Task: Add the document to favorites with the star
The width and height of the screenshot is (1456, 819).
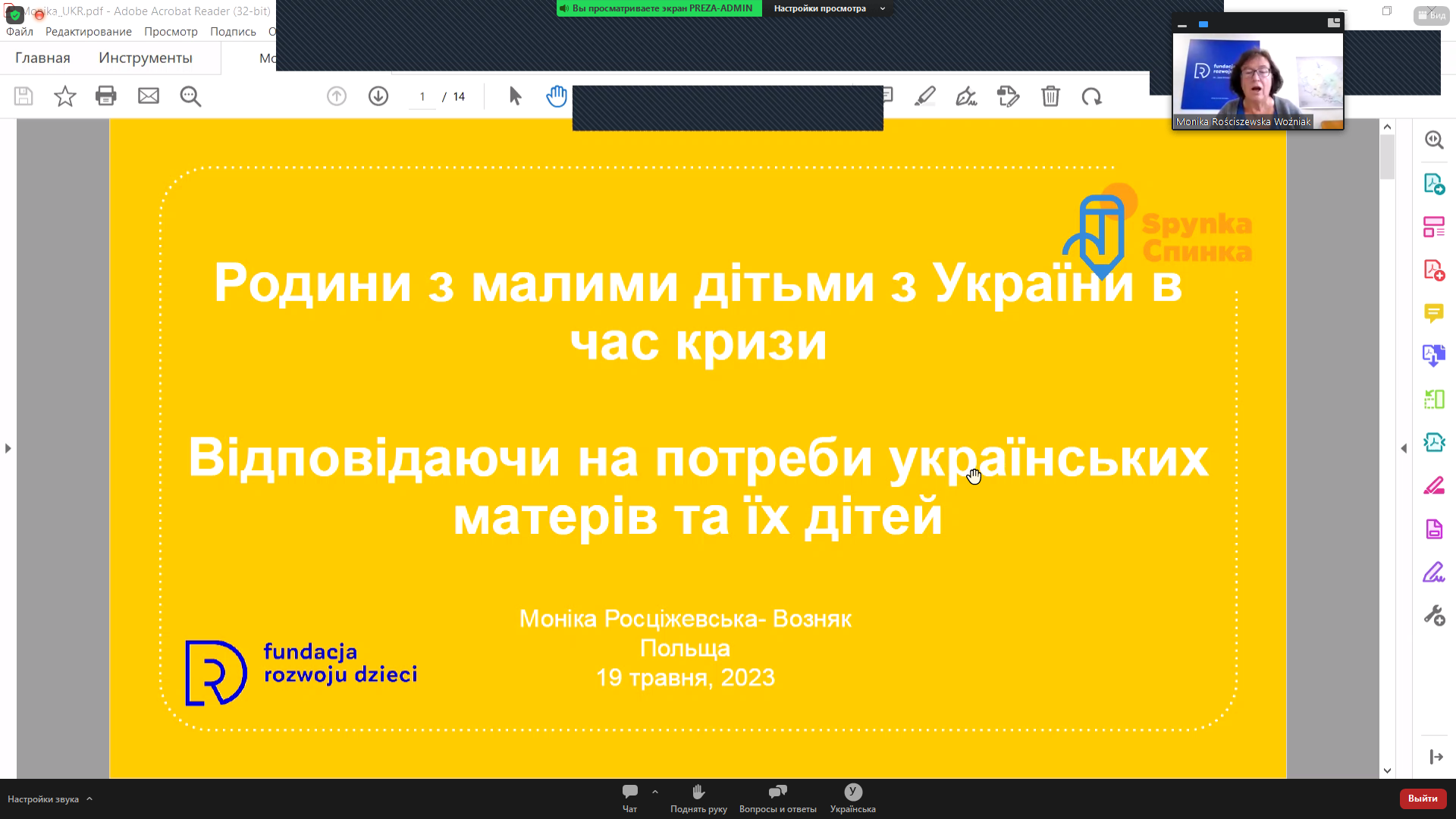Action: pyautogui.click(x=65, y=96)
